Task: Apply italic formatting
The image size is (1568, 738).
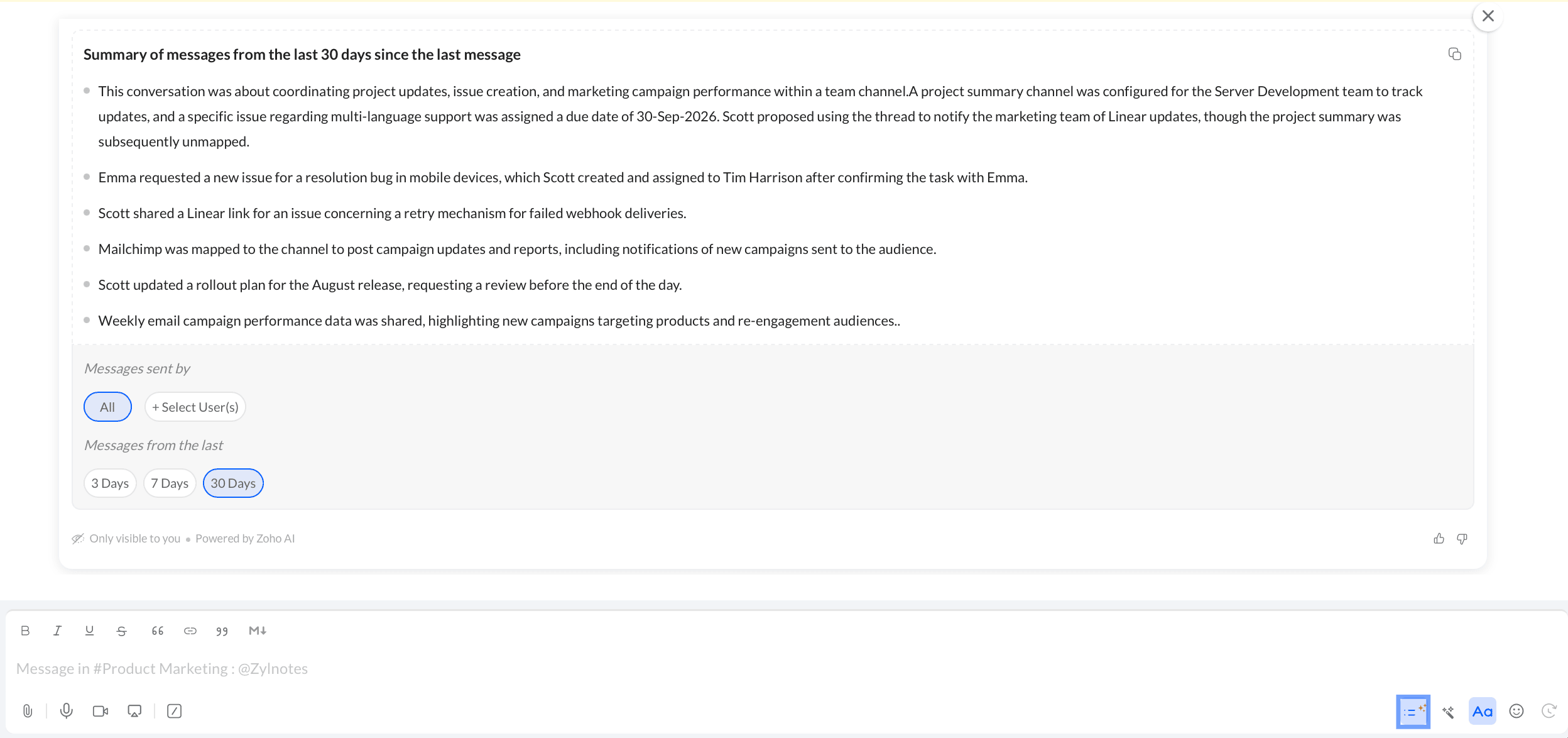Action: pyautogui.click(x=57, y=631)
